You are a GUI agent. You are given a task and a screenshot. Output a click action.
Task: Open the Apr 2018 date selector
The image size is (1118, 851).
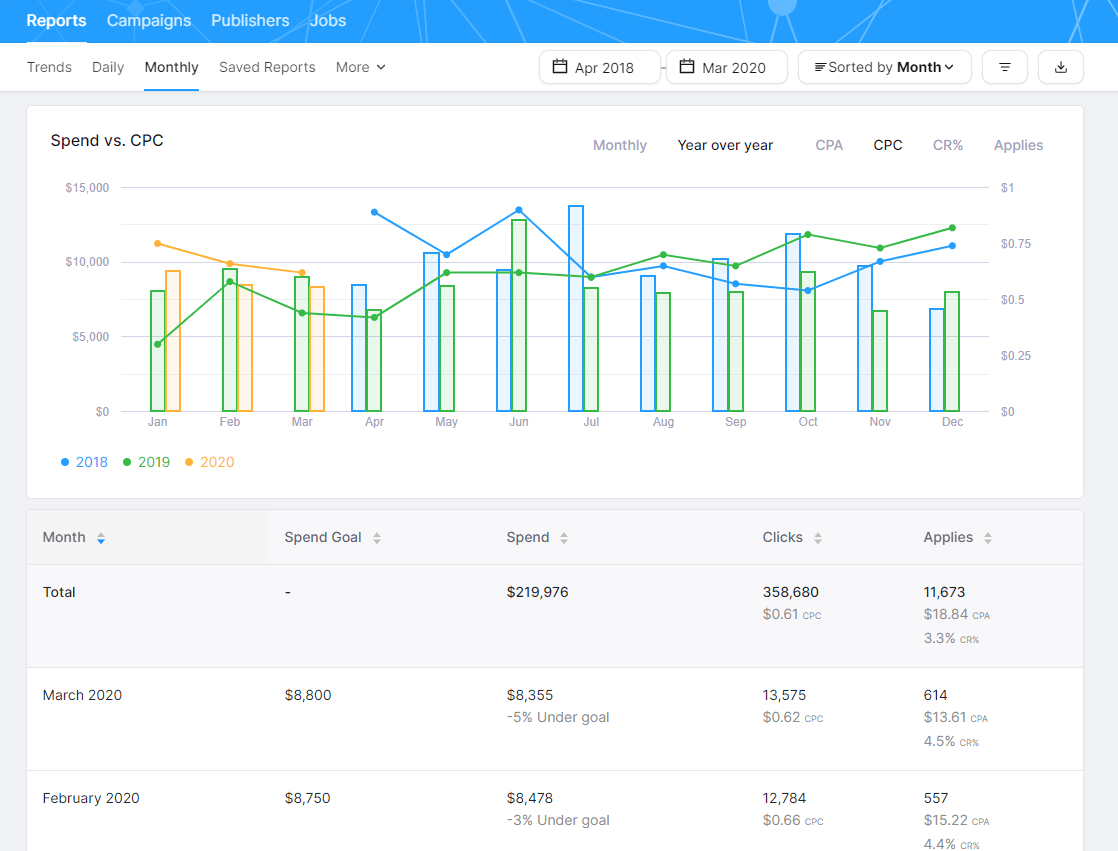[600, 67]
